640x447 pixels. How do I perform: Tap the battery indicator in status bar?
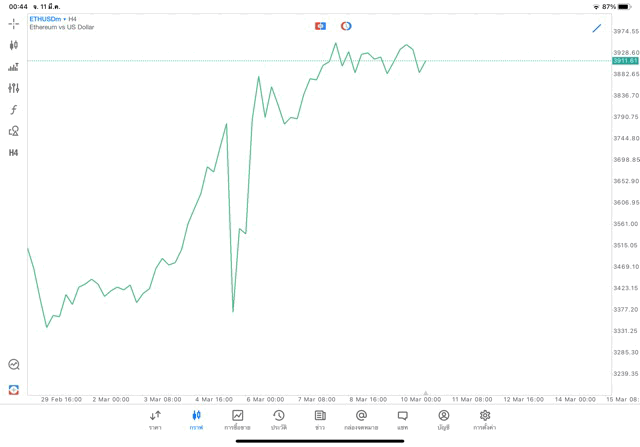[x=624, y=6]
